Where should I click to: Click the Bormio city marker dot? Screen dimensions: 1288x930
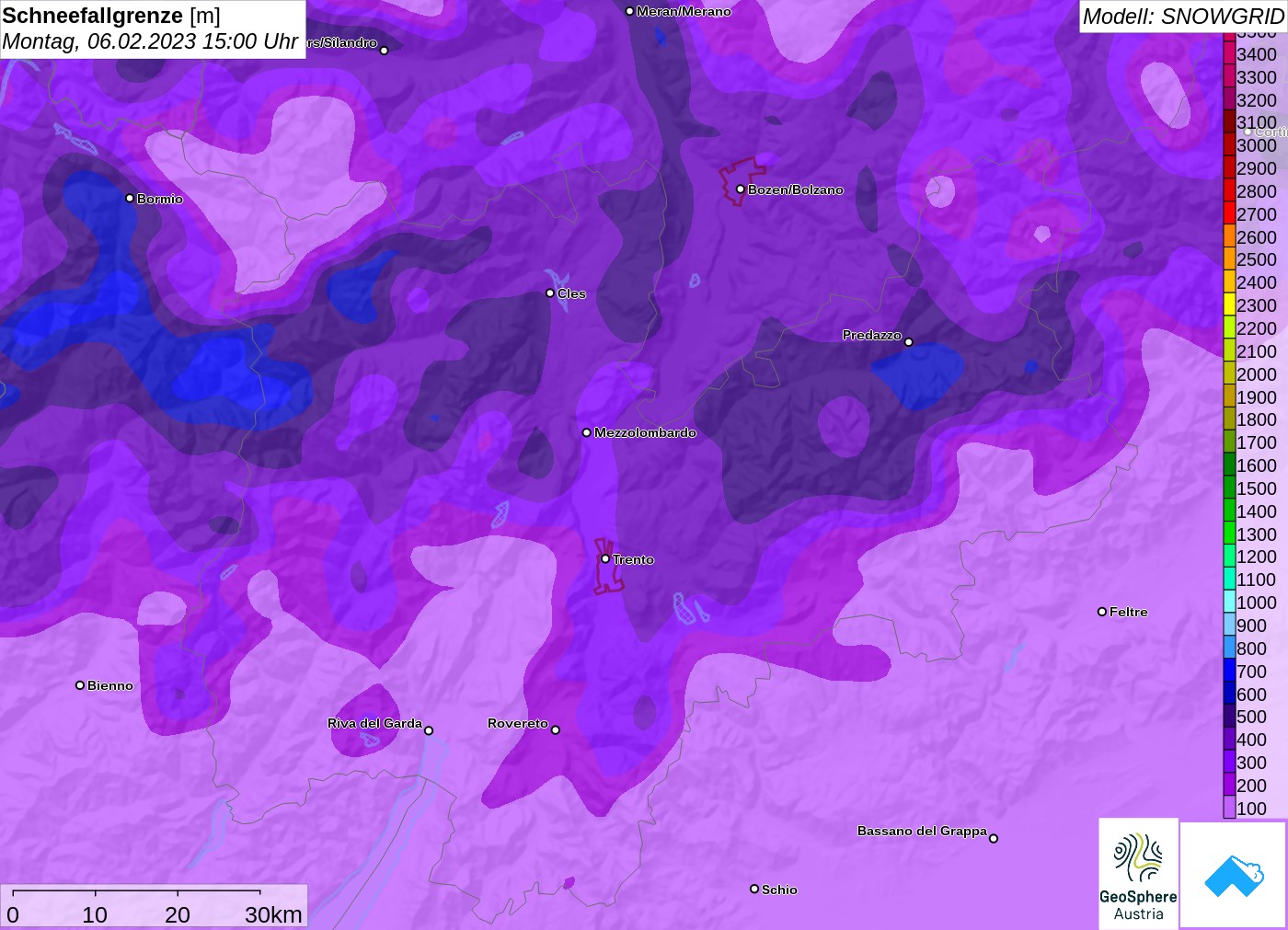coord(130,198)
